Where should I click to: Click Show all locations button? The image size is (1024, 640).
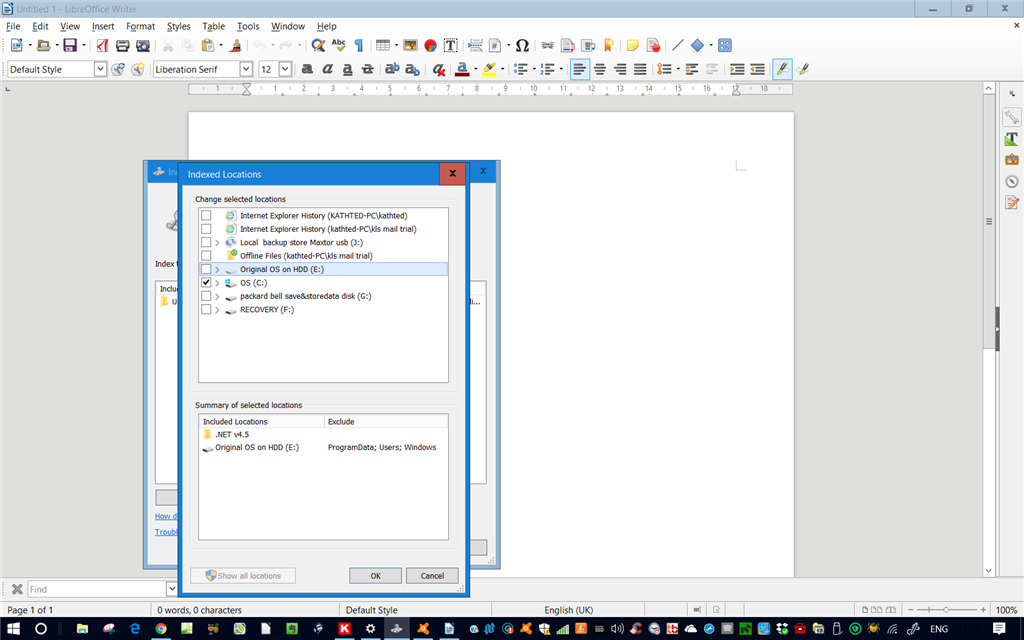(243, 575)
